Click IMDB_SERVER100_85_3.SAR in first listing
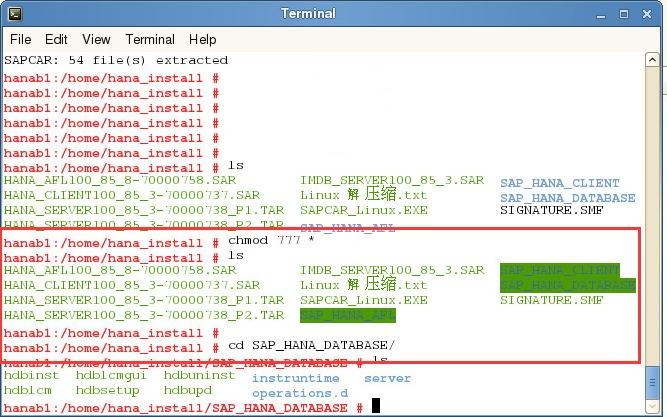The width and height of the screenshot is (667, 417). (x=392, y=180)
